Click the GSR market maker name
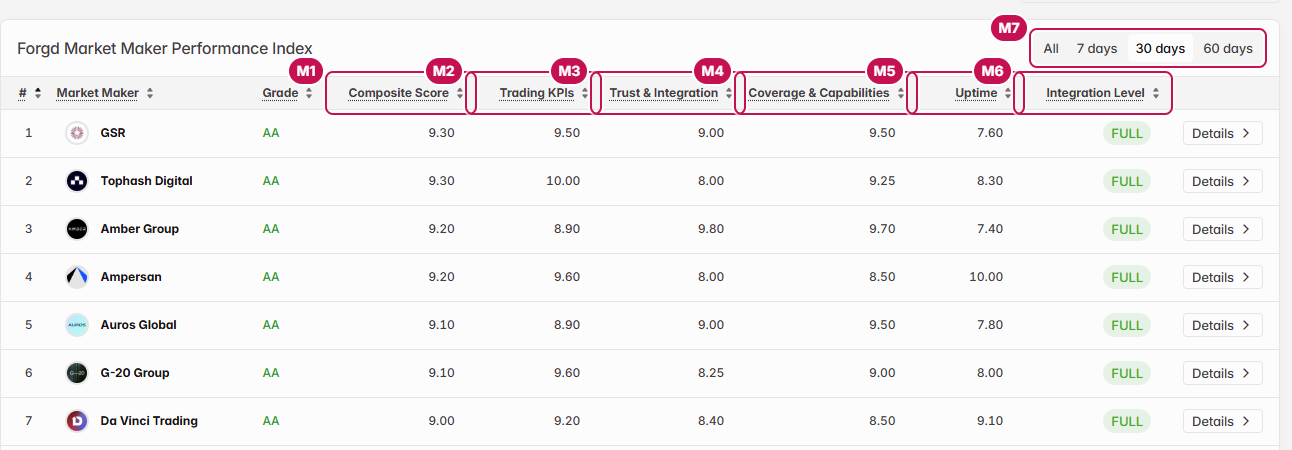1292x450 pixels. pyautogui.click(x=113, y=133)
